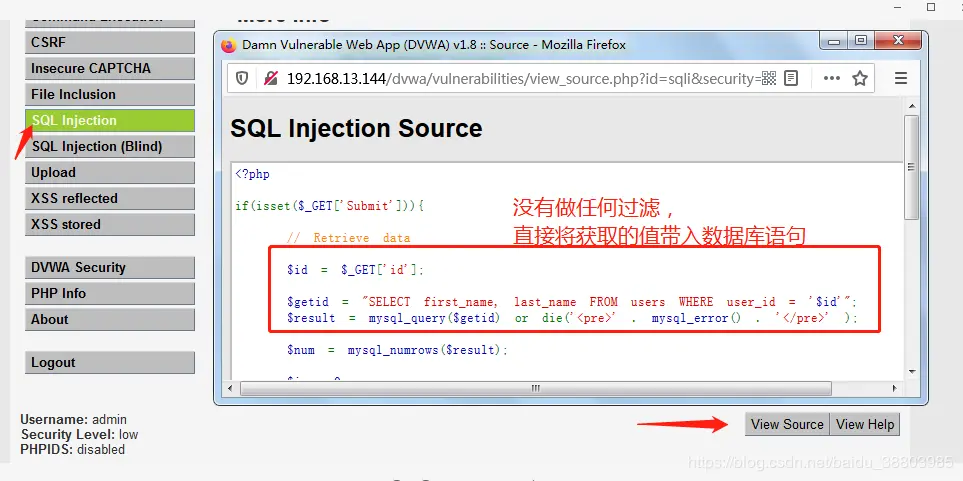Click the Logout menu button

coord(110,362)
